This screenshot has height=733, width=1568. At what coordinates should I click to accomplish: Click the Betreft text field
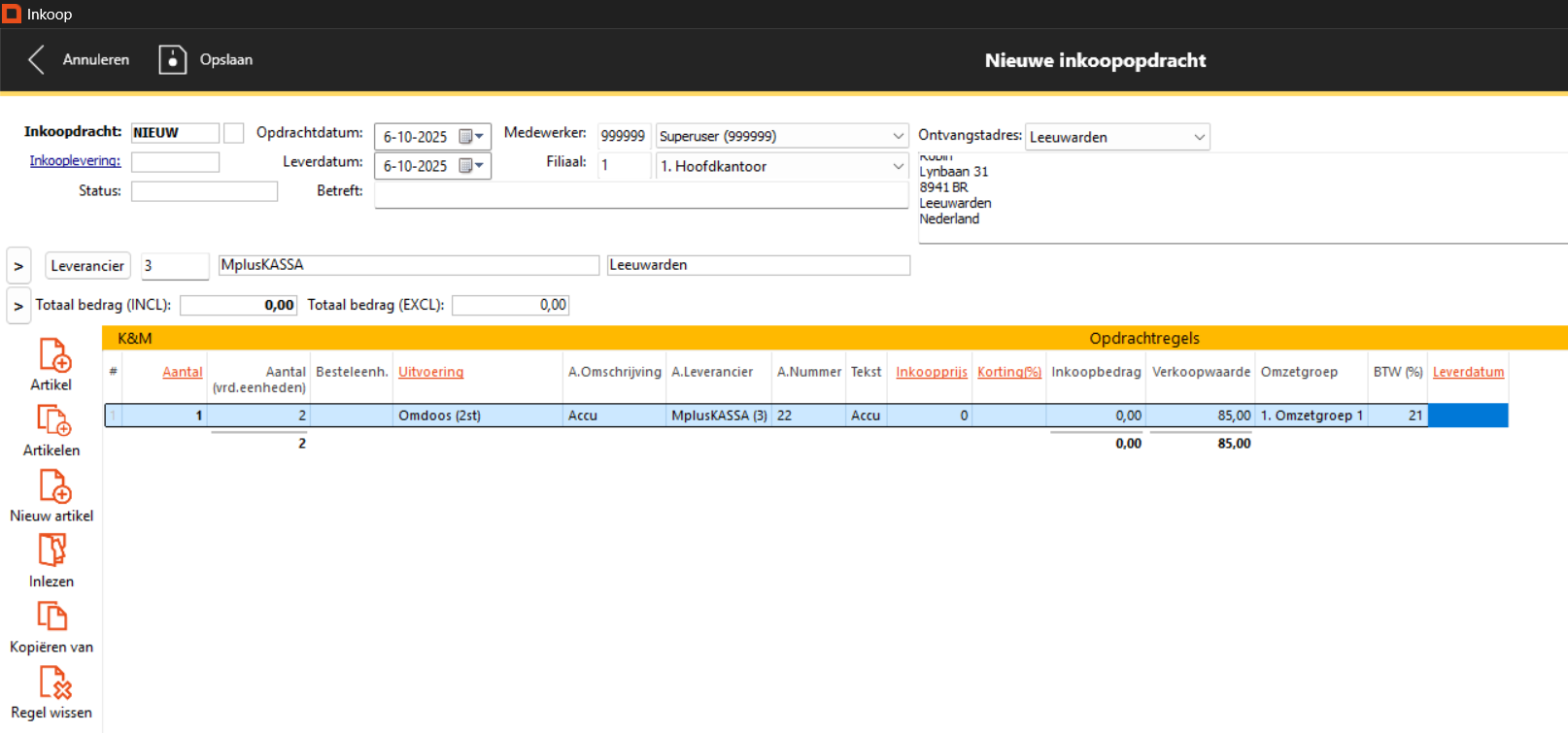pos(640,195)
